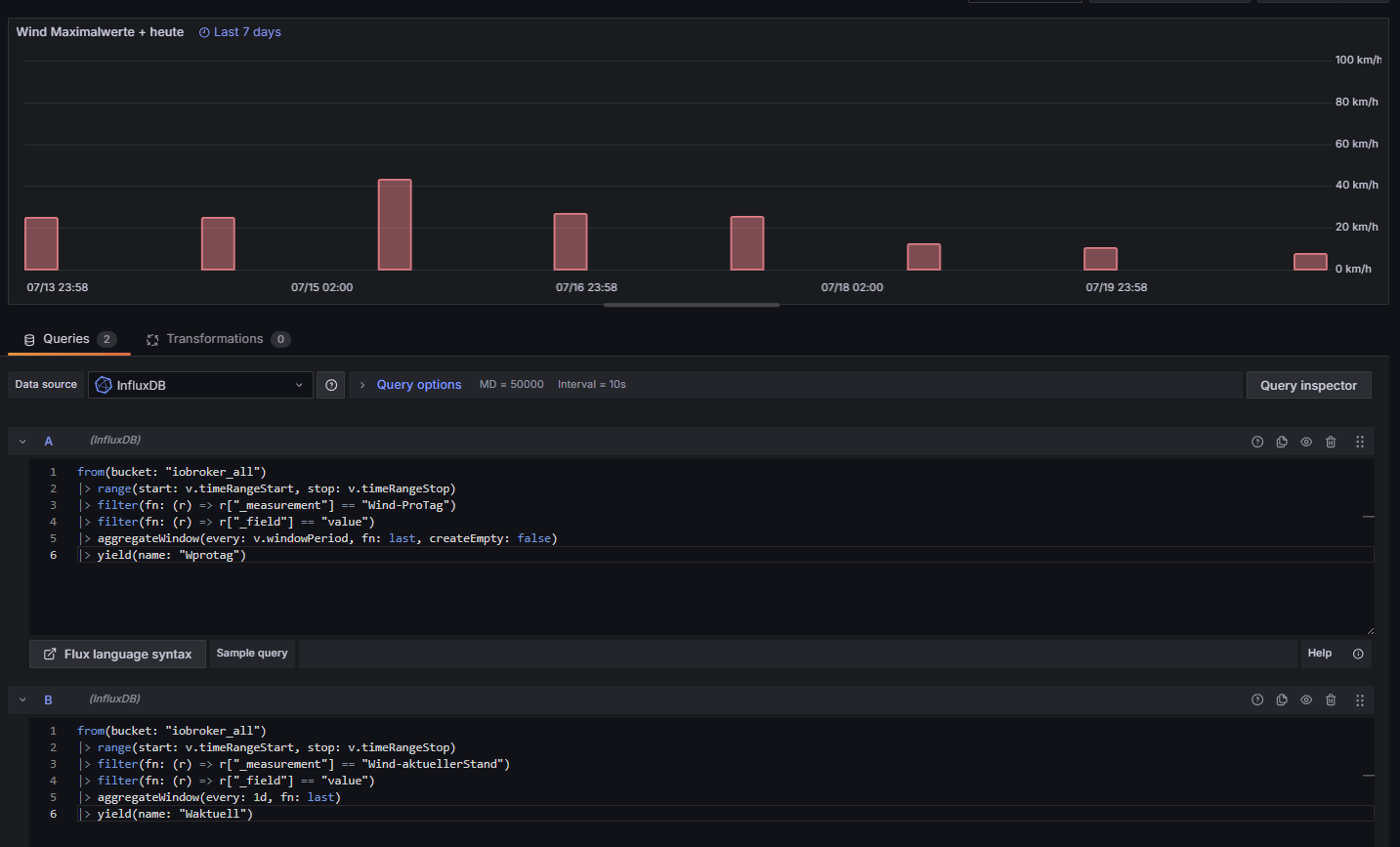Open help icon for query A
The height and width of the screenshot is (847, 1400).
tap(1257, 442)
